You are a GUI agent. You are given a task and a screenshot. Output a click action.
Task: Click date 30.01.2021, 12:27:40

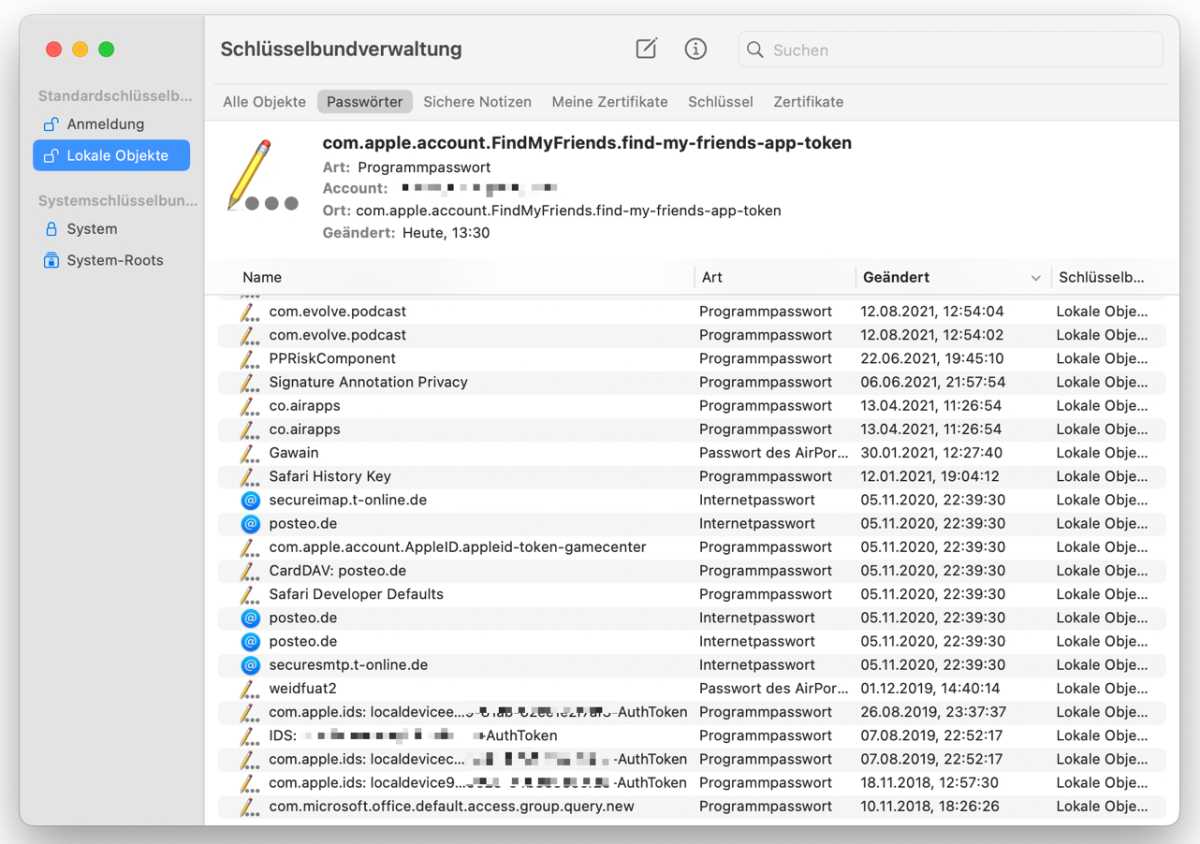pos(932,453)
